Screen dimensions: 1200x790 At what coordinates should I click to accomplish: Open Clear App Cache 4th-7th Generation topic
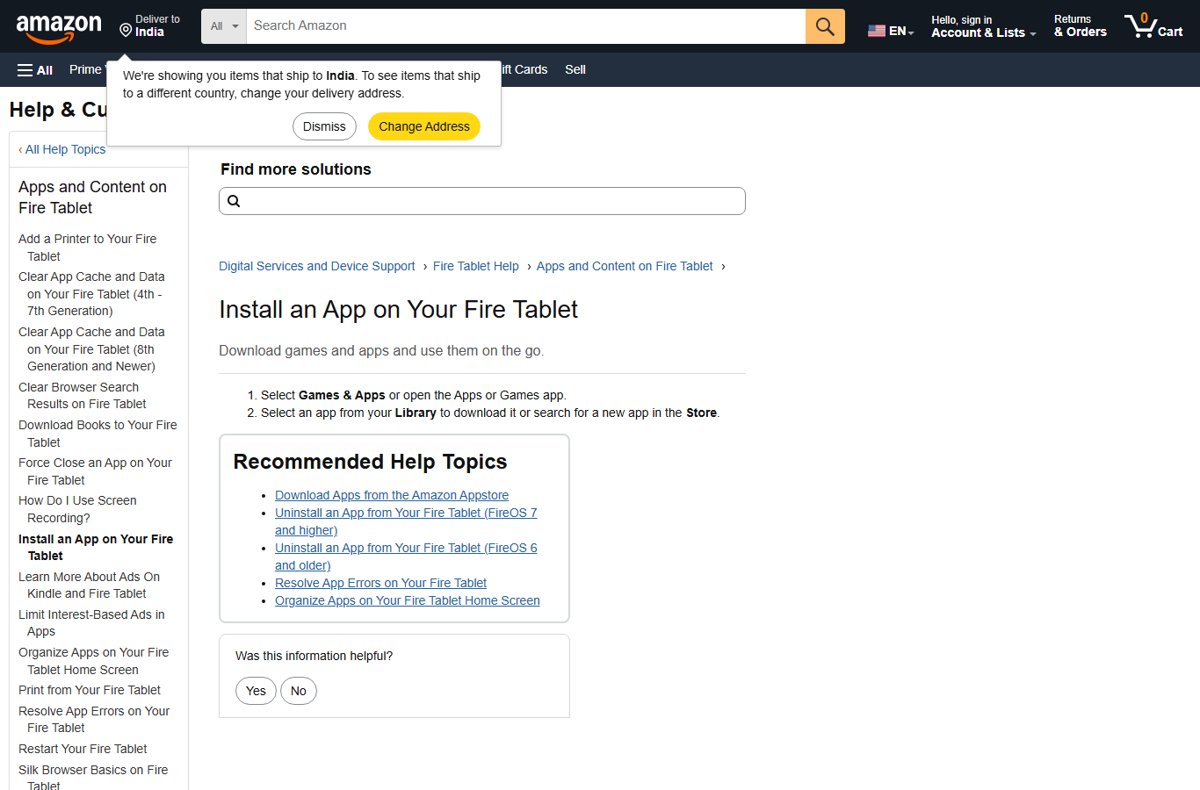[x=92, y=294]
